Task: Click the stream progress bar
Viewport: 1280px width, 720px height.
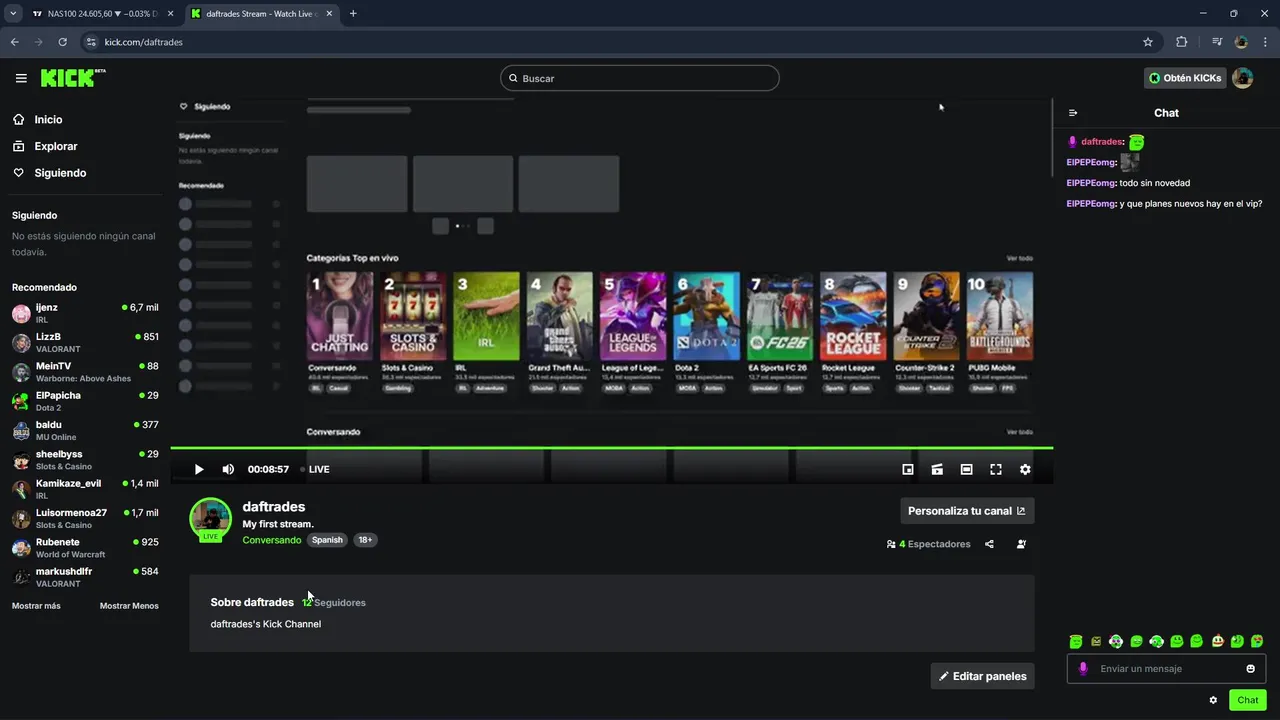Action: [x=612, y=448]
